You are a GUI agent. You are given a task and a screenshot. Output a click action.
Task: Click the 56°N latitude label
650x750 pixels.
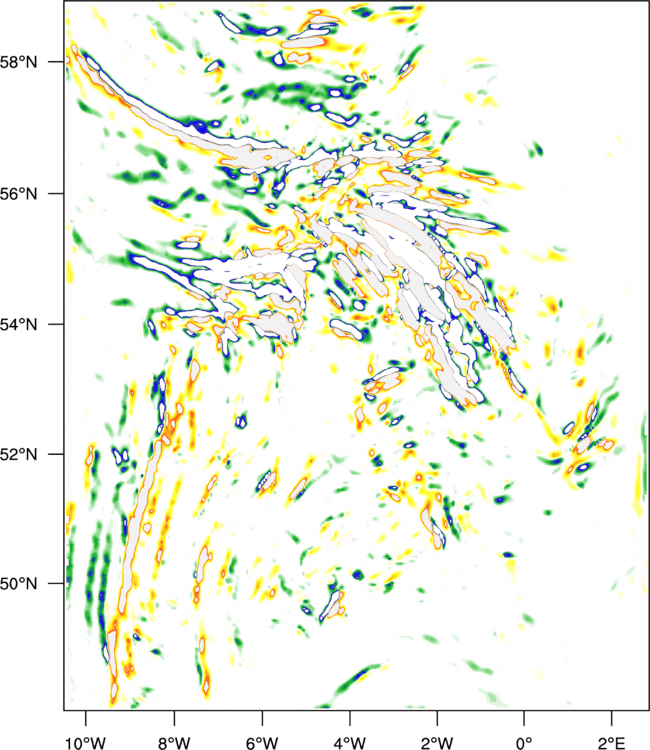[x=19, y=194]
